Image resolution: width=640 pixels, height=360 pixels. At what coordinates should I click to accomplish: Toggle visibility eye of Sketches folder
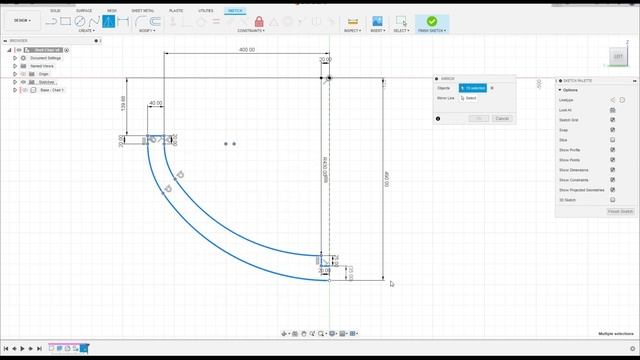coord(23,82)
